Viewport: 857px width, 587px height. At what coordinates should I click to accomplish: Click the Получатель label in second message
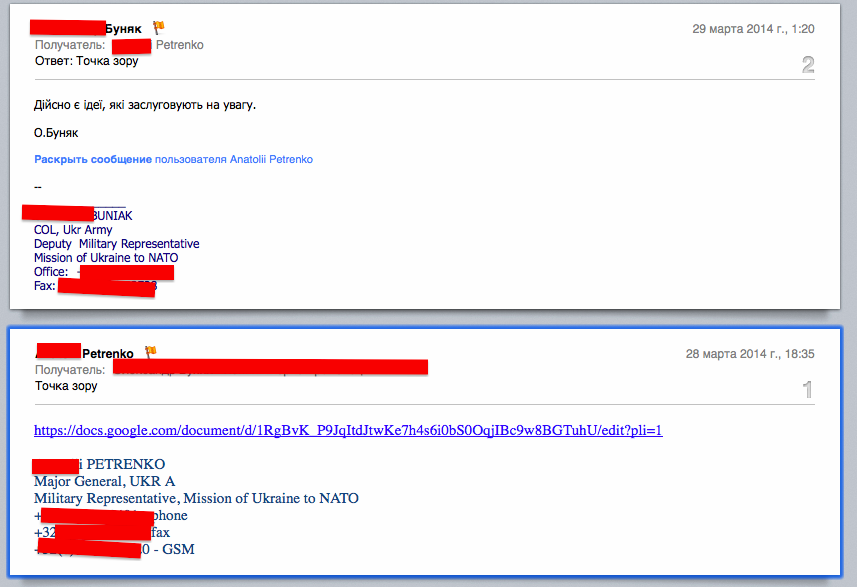(x=70, y=370)
